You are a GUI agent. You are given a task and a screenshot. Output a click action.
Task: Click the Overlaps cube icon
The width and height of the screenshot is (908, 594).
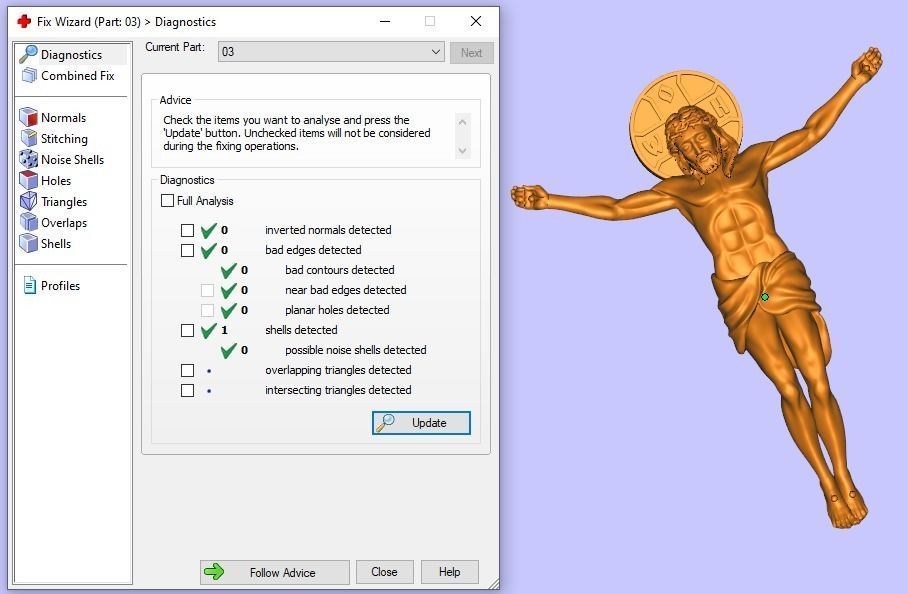click(x=28, y=222)
